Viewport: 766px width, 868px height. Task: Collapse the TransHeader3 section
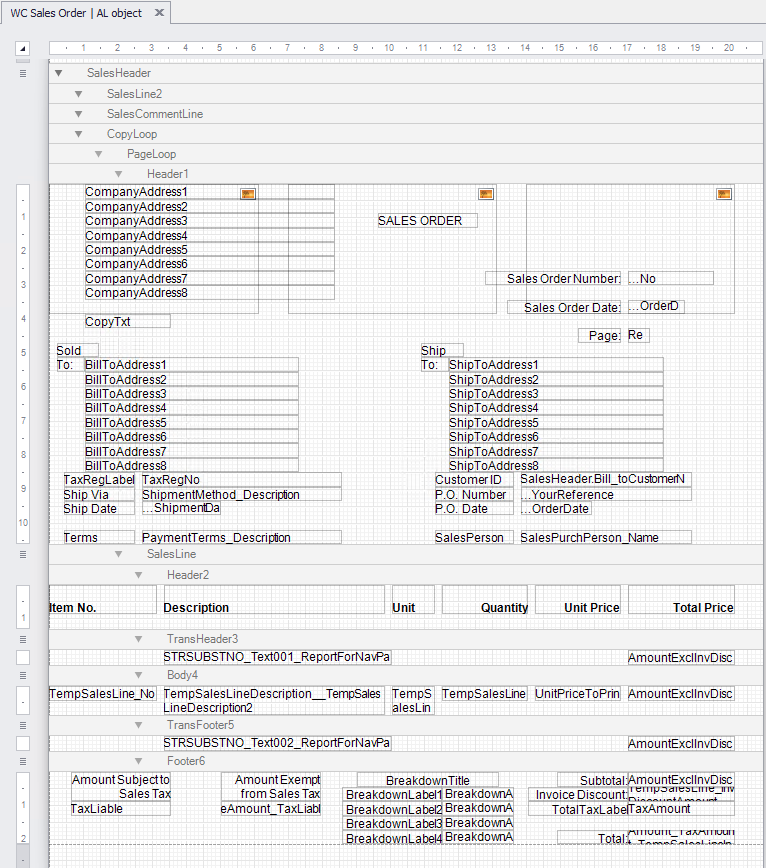click(x=138, y=639)
